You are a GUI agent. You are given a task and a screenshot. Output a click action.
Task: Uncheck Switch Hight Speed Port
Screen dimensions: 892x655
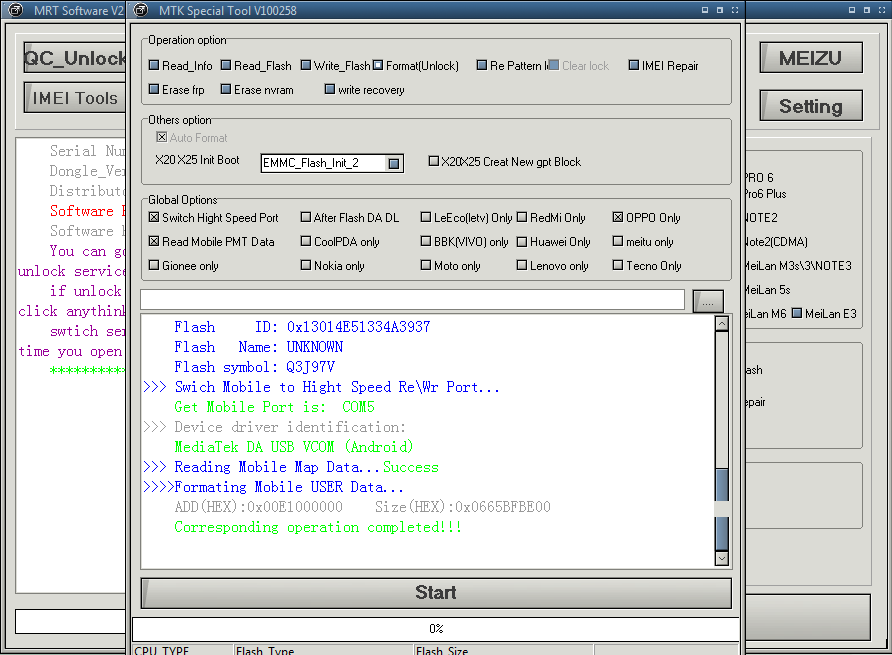click(154, 217)
